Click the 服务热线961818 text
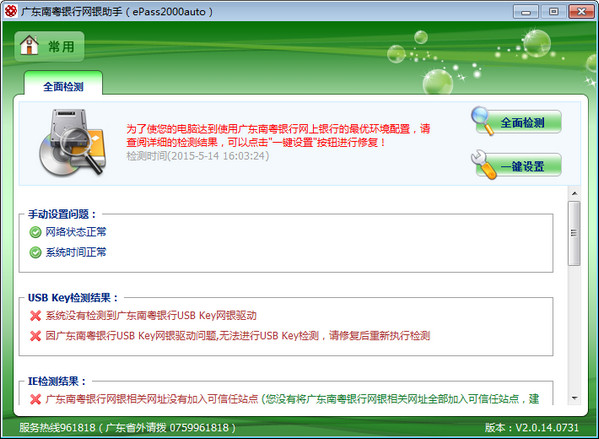Viewport: 599px width, 439px height. click(x=127, y=428)
